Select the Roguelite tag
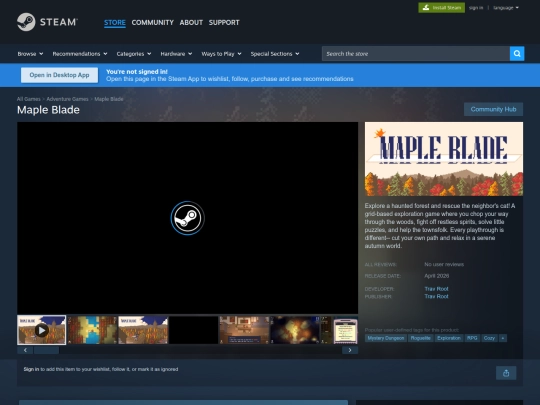This screenshot has height=405, width=540. [x=420, y=338]
